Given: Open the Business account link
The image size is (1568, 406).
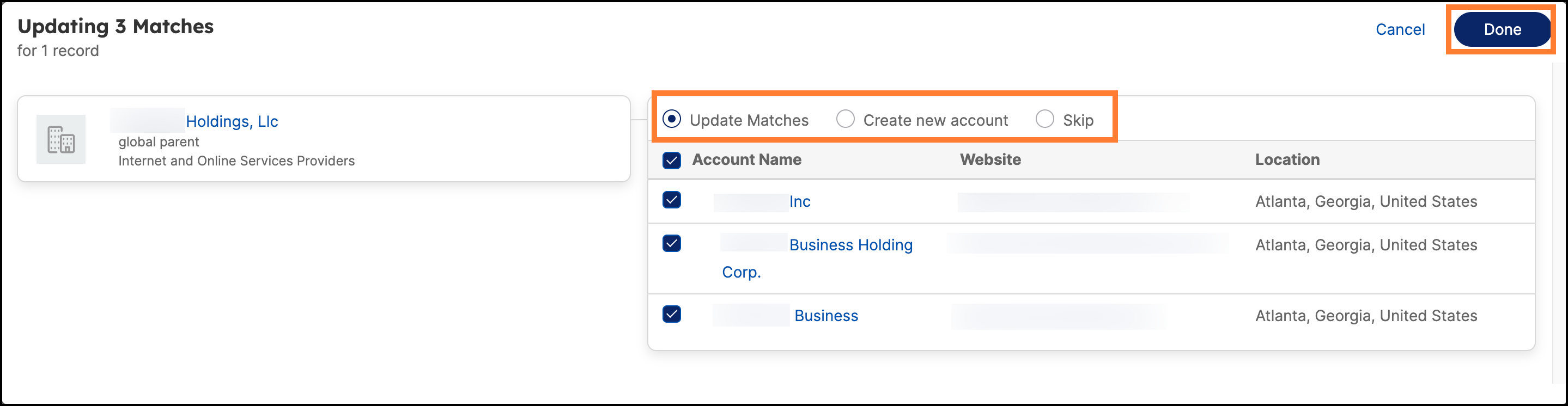Looking at the screenshot, I should 826,316.
